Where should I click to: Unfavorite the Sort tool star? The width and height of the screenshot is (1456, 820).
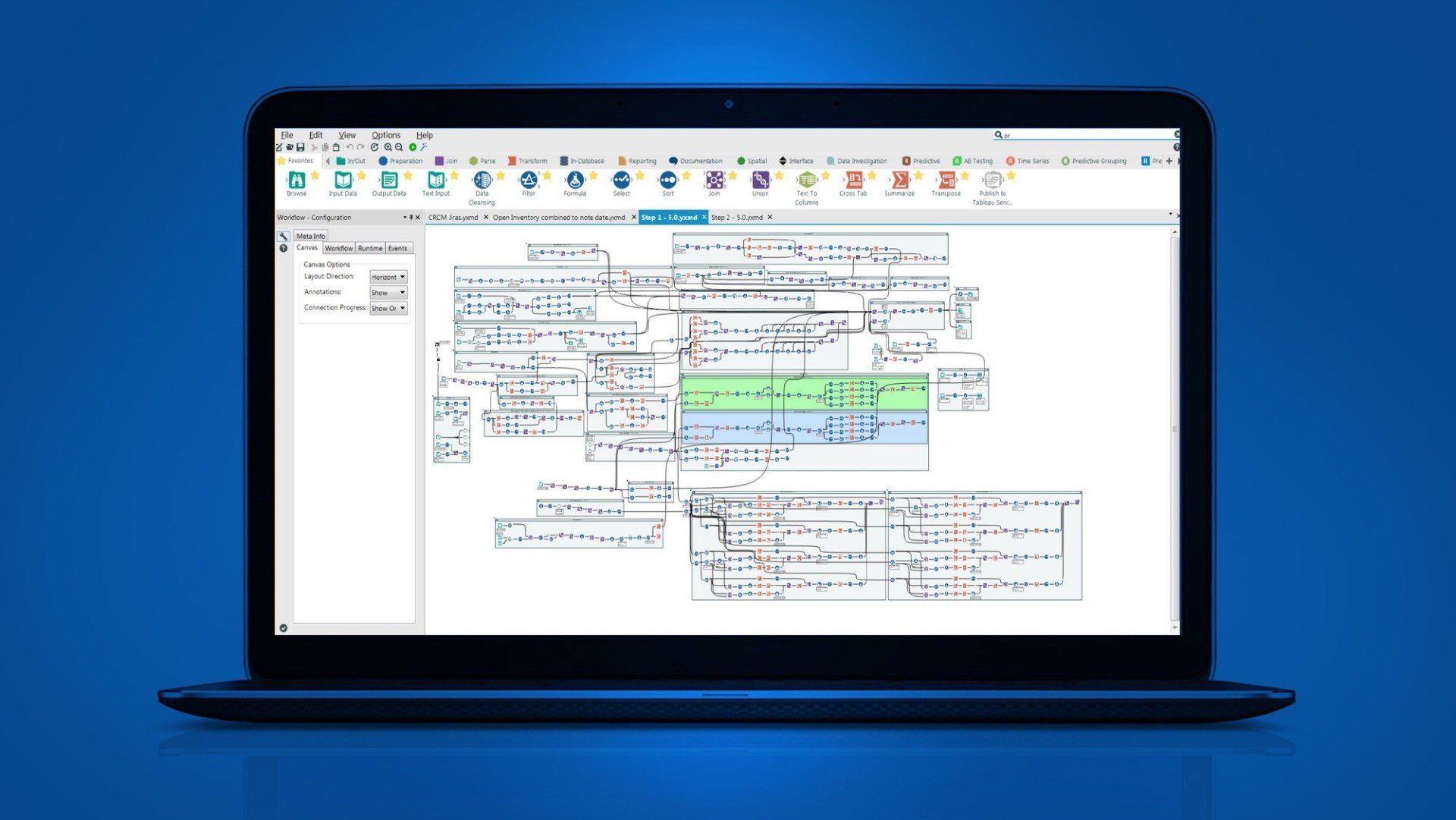(x=686, y=176)
